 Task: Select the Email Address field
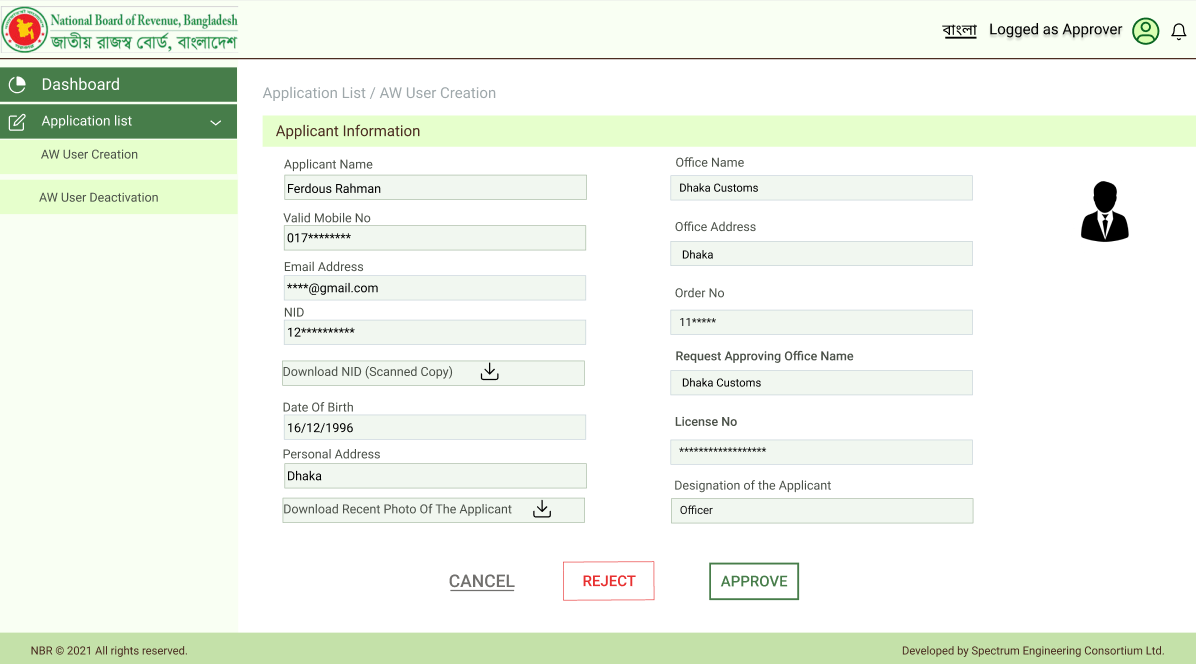[x=435, y=288]
